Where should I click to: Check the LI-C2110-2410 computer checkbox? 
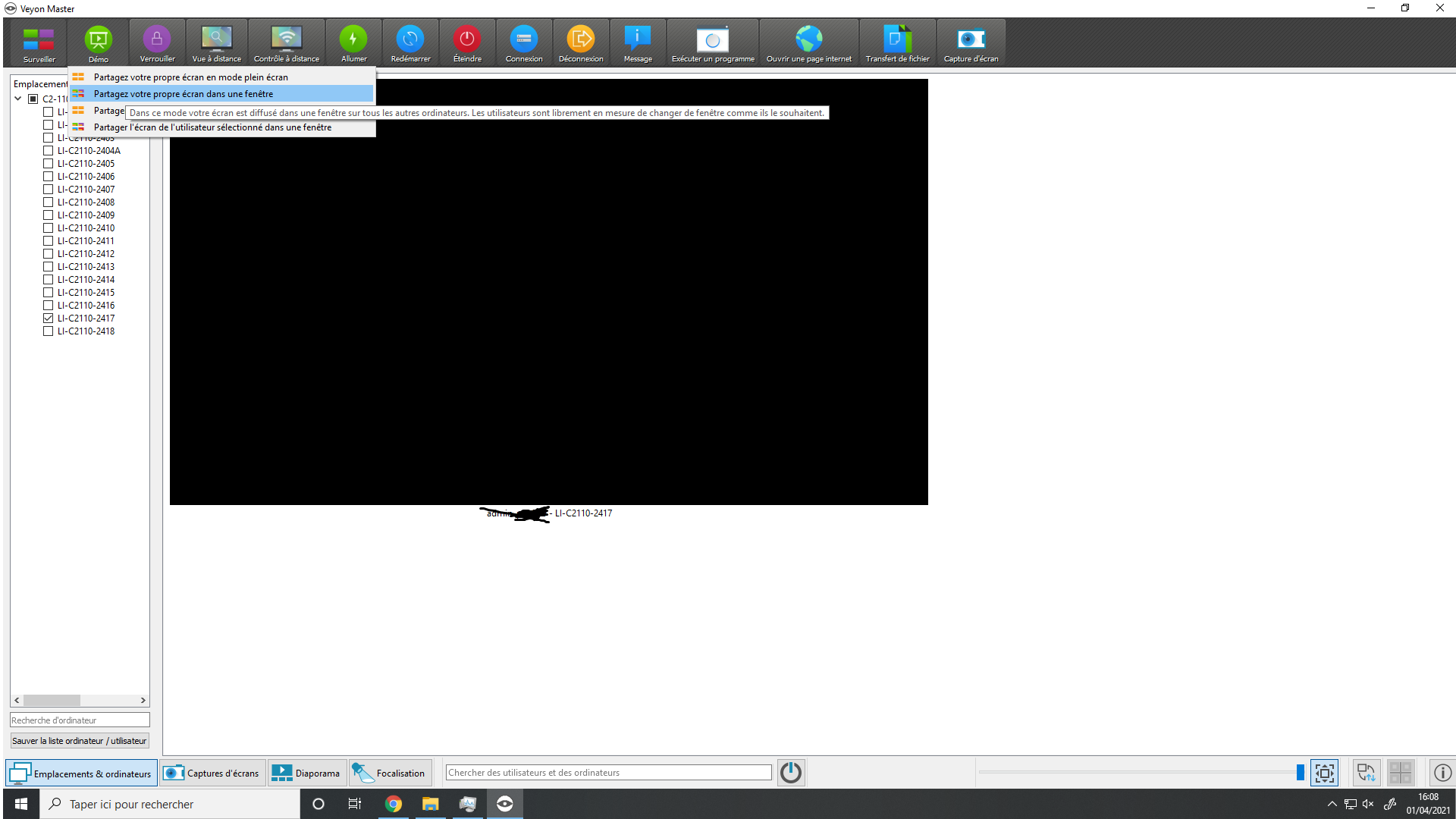[48, 228]
